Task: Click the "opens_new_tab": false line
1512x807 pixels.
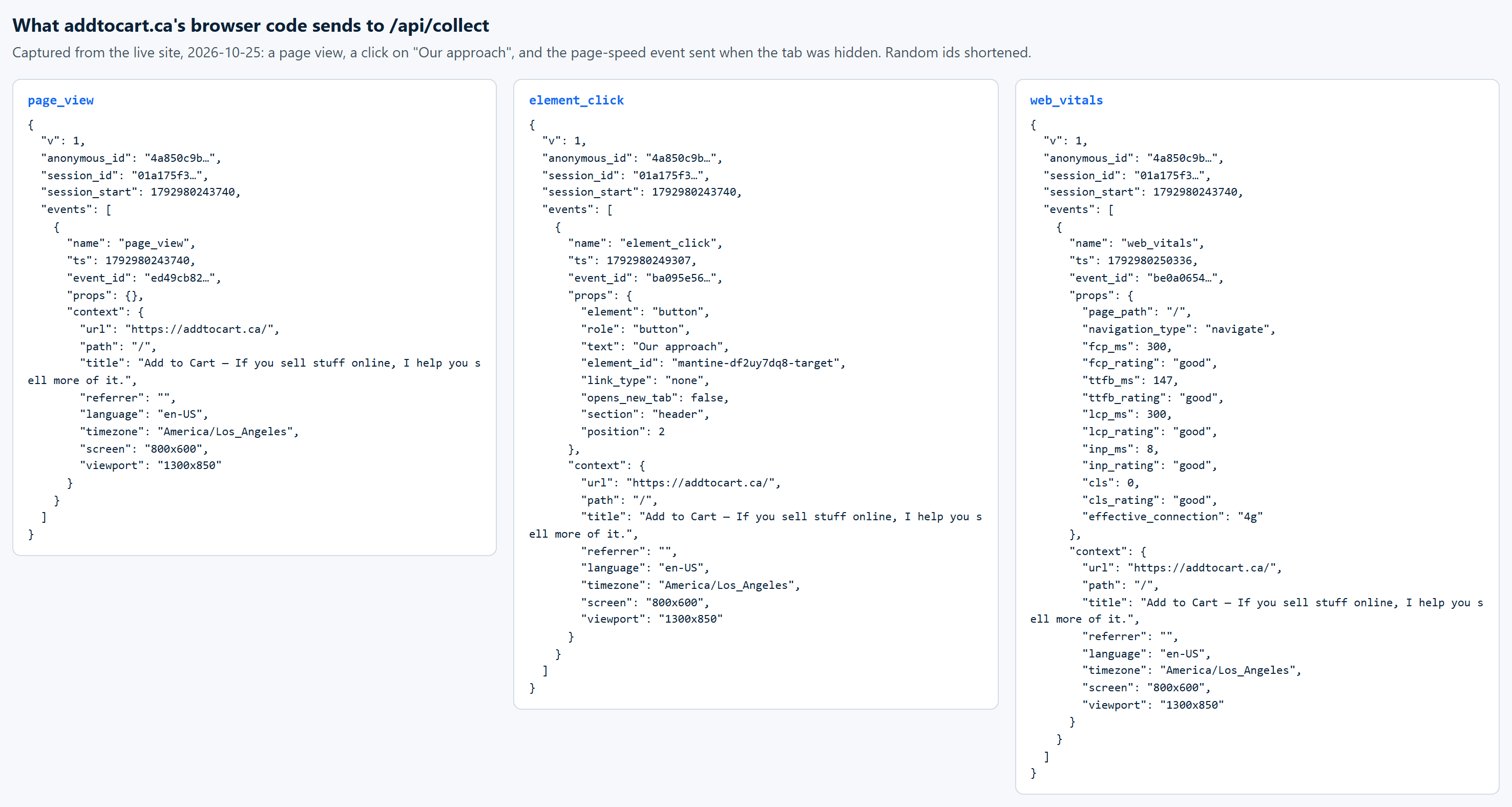Action: [x=655, y=397]
